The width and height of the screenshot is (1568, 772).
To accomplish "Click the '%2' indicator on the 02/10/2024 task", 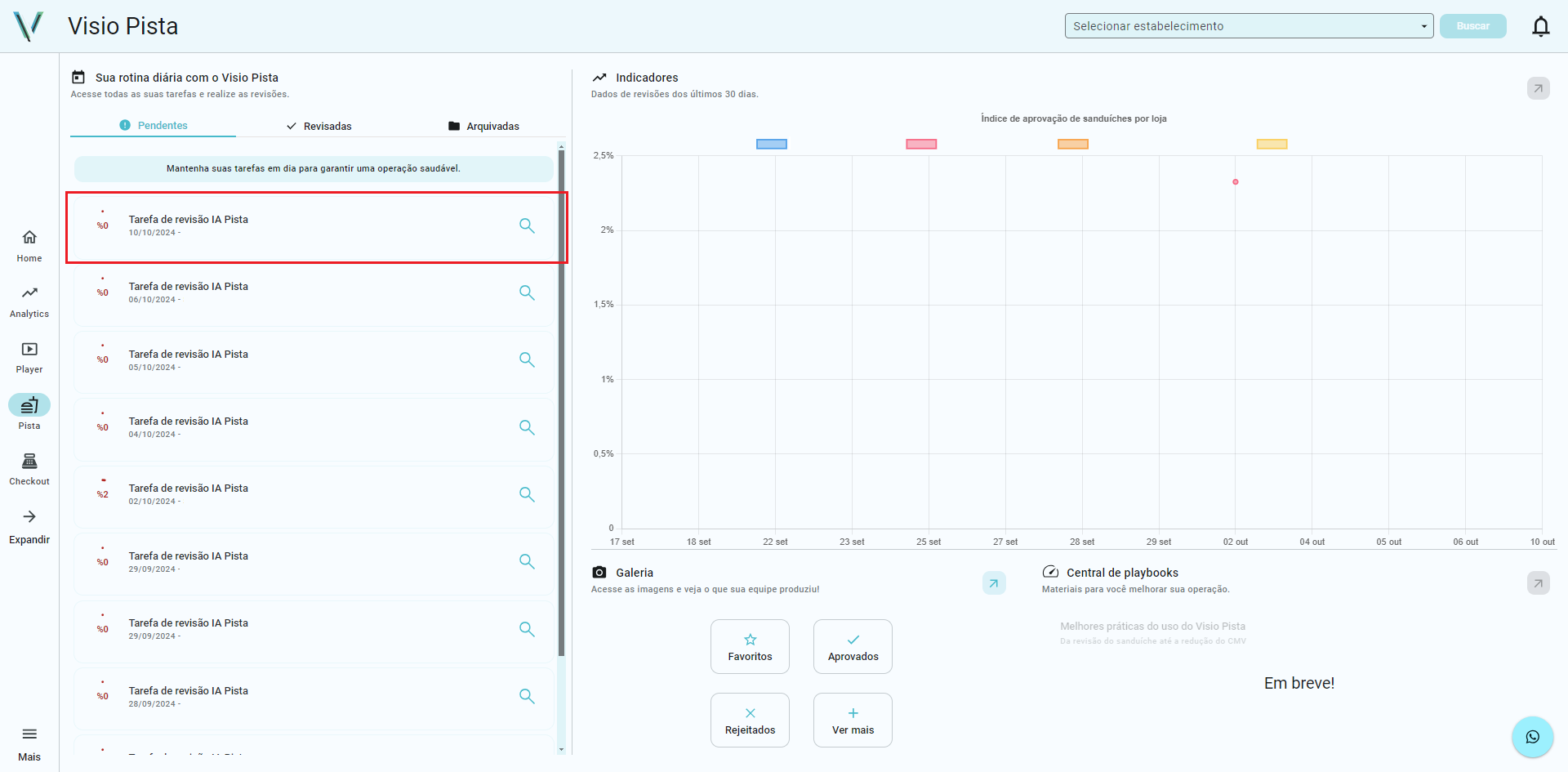I will point(103,495).
